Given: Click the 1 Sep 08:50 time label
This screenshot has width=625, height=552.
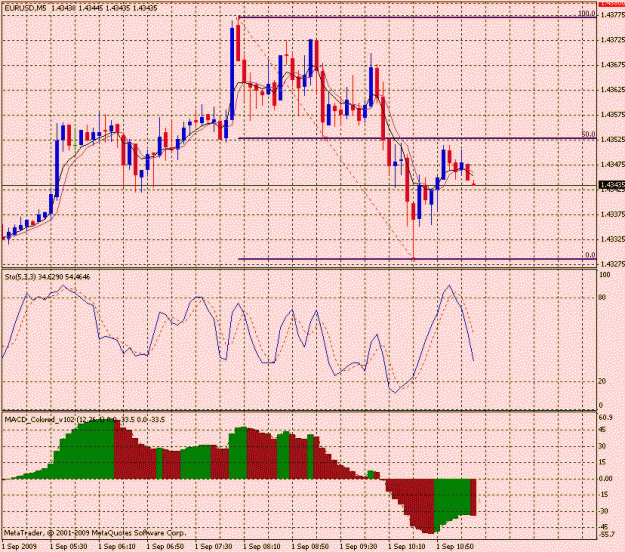Looking at the screenshot, I should pos(310,546).
